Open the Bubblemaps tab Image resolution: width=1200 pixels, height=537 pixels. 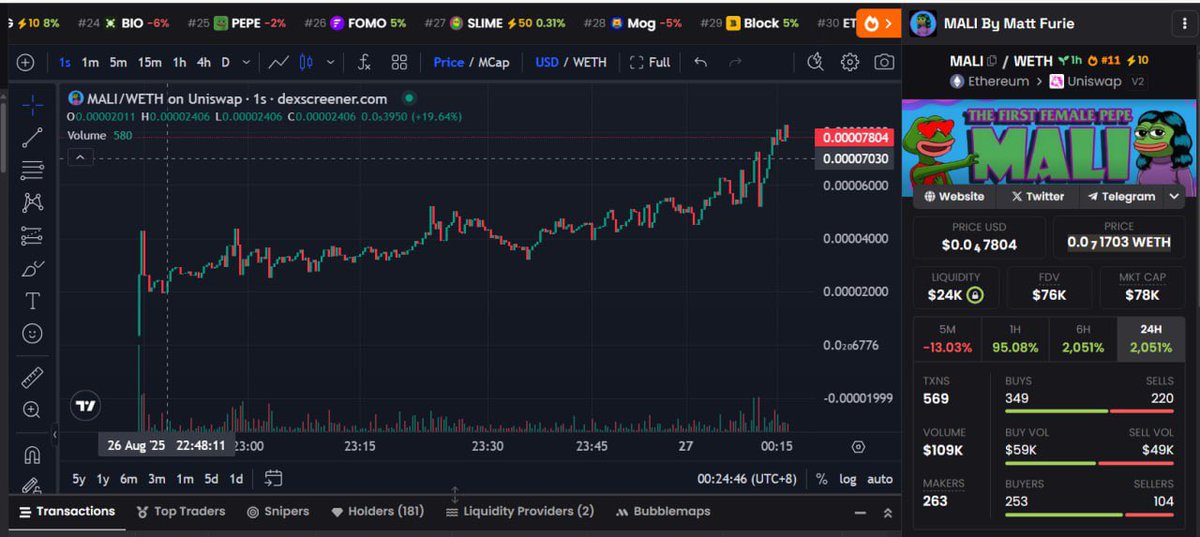[x=663, y=511]
